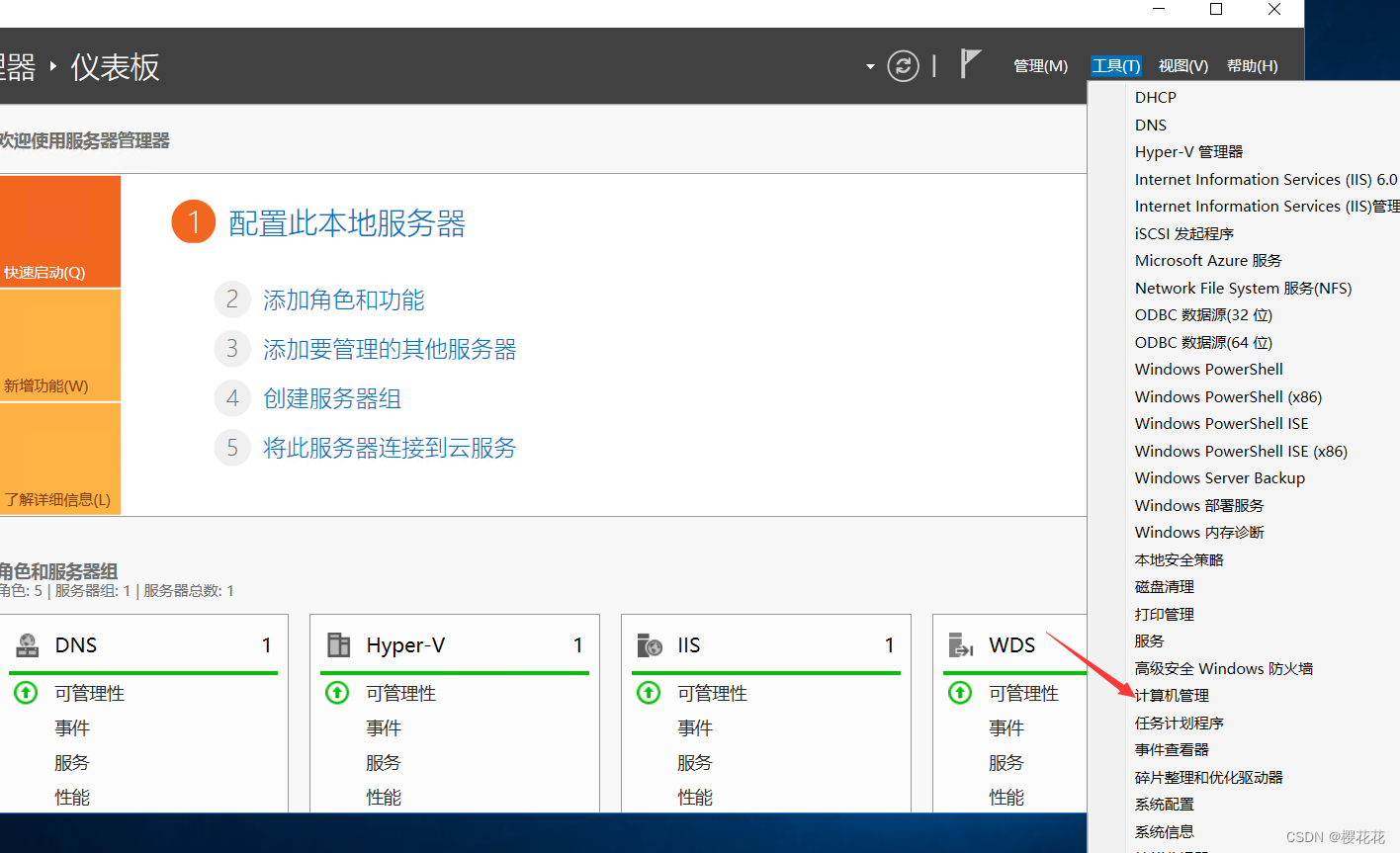
Task: Click 添加要管理的其他服务器 link
Action: click(390, 349)
